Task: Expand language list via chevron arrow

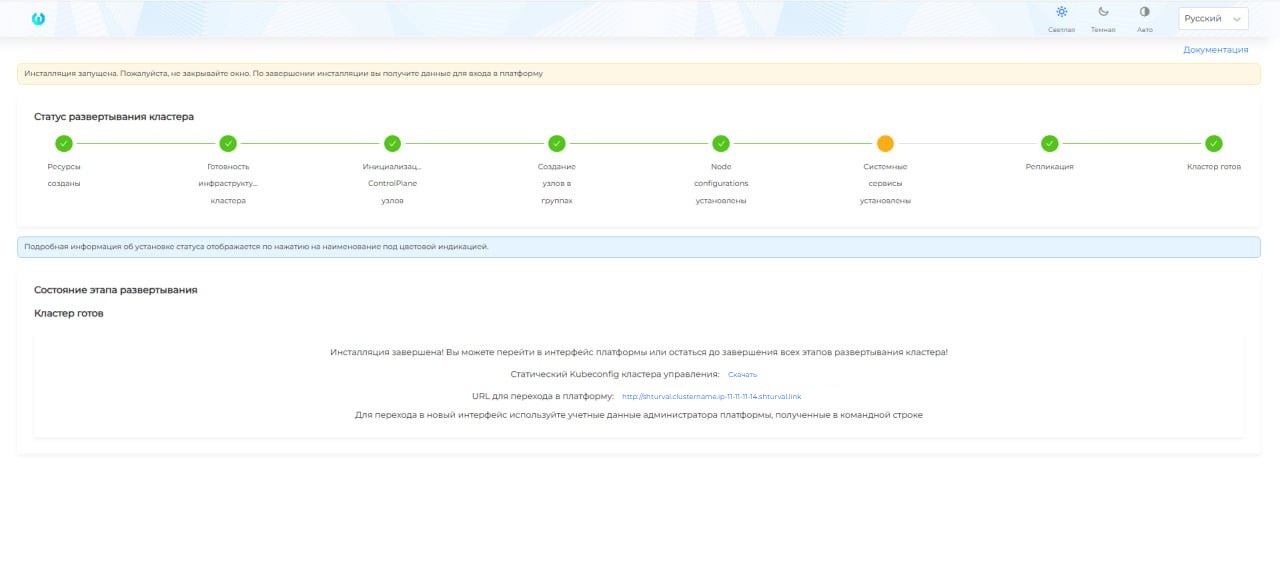Action: (x=1238, y=19)
